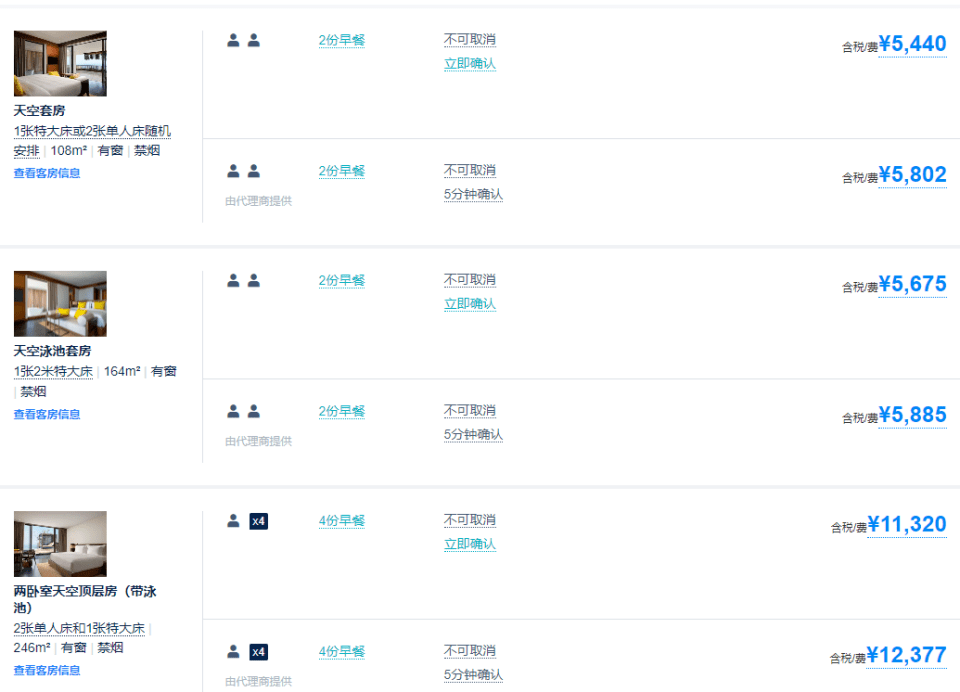
Task: Click 查看客房信息 under 两卧室天空顶层房
Action: tap(47, 671)
